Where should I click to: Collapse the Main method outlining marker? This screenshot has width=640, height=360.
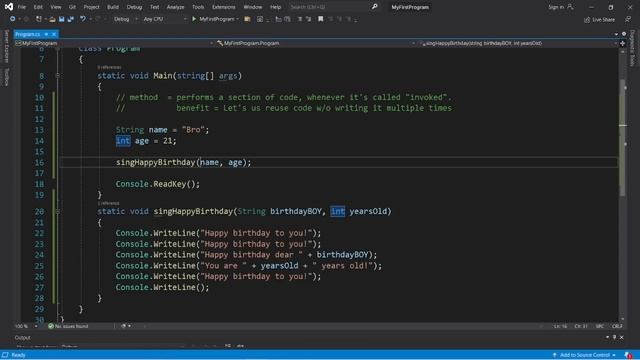pos(57,76)
